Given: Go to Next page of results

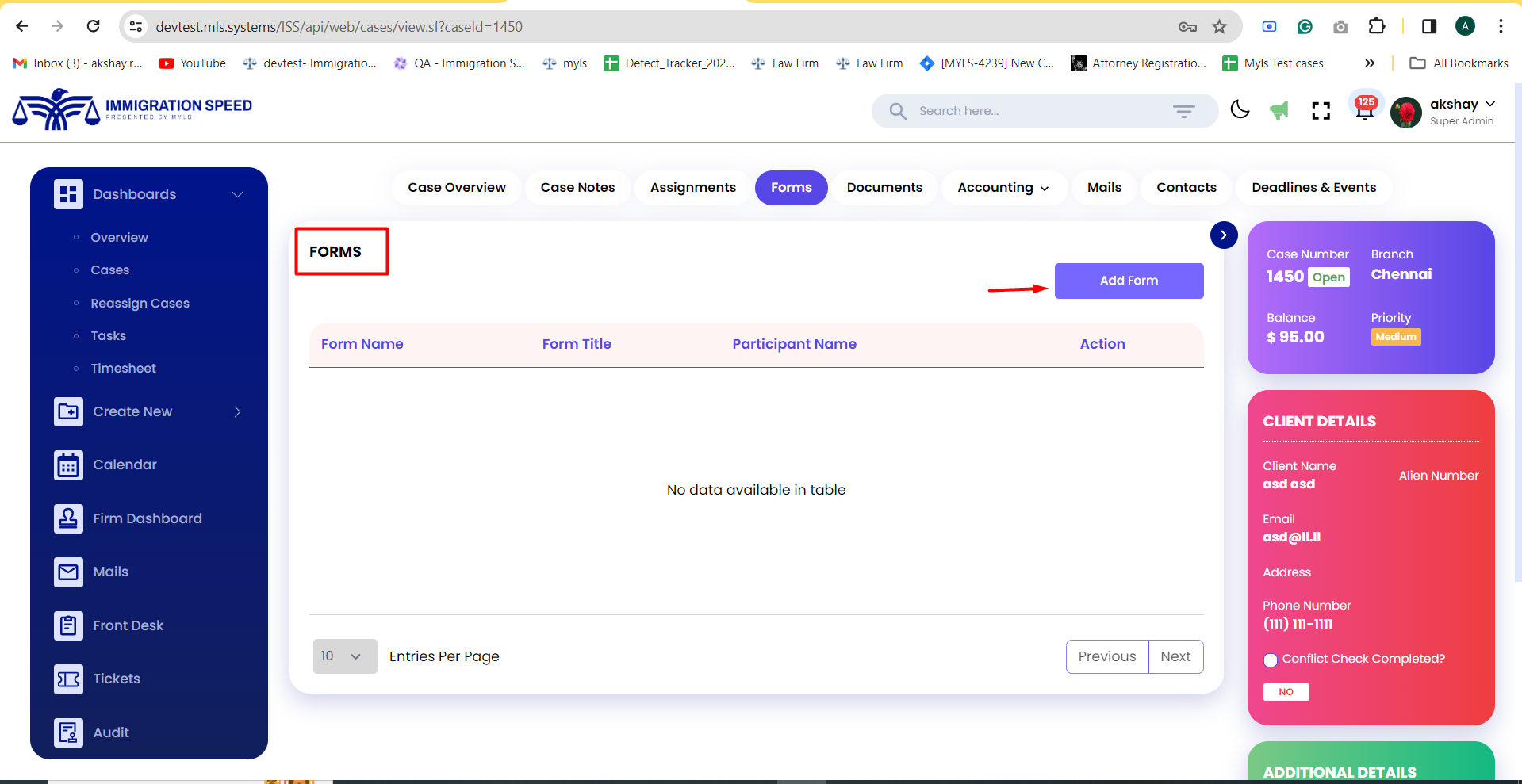Looking at the screenshot, I should (x=1175, y=656).
